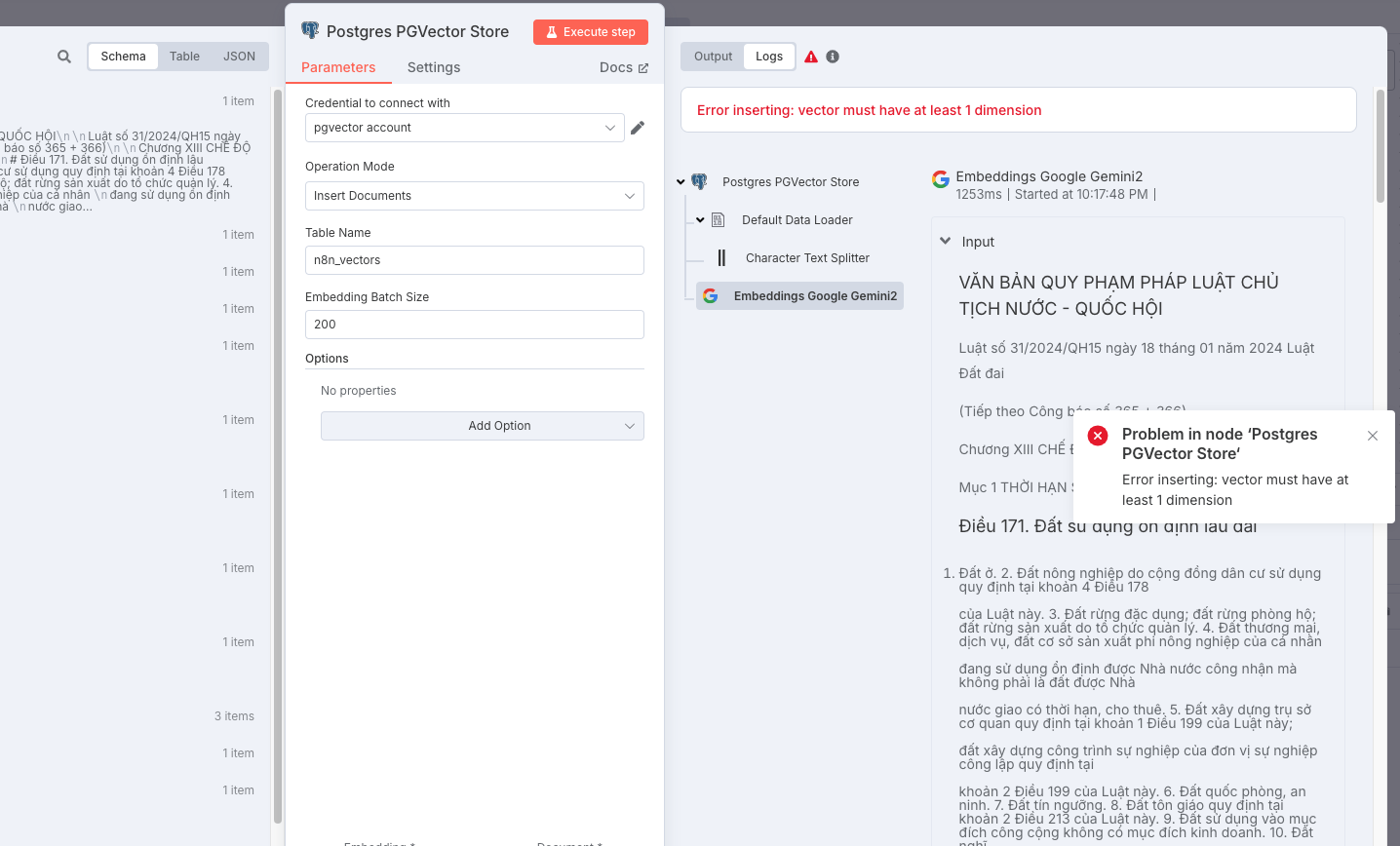
Task: Open the Add Option dropdown
Action: [483, 426]
